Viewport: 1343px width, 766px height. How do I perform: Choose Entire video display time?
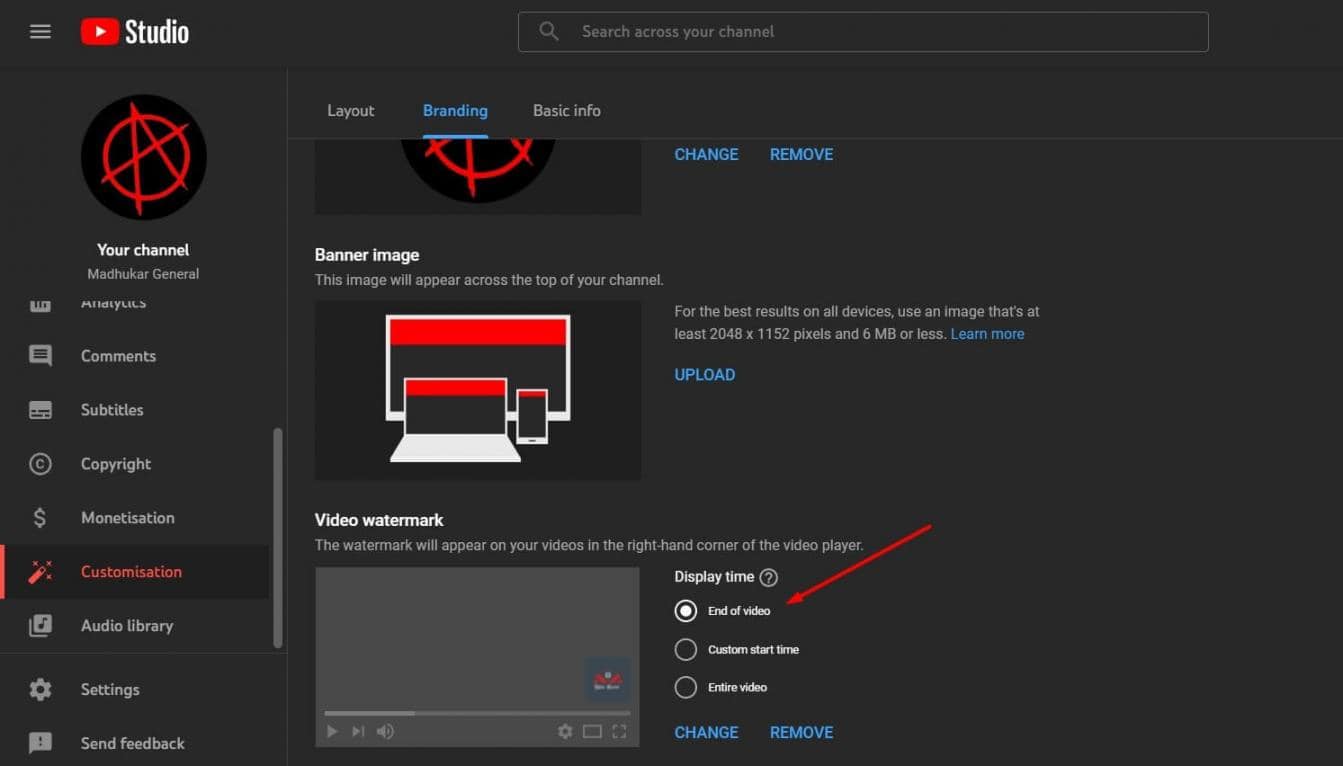685,688
